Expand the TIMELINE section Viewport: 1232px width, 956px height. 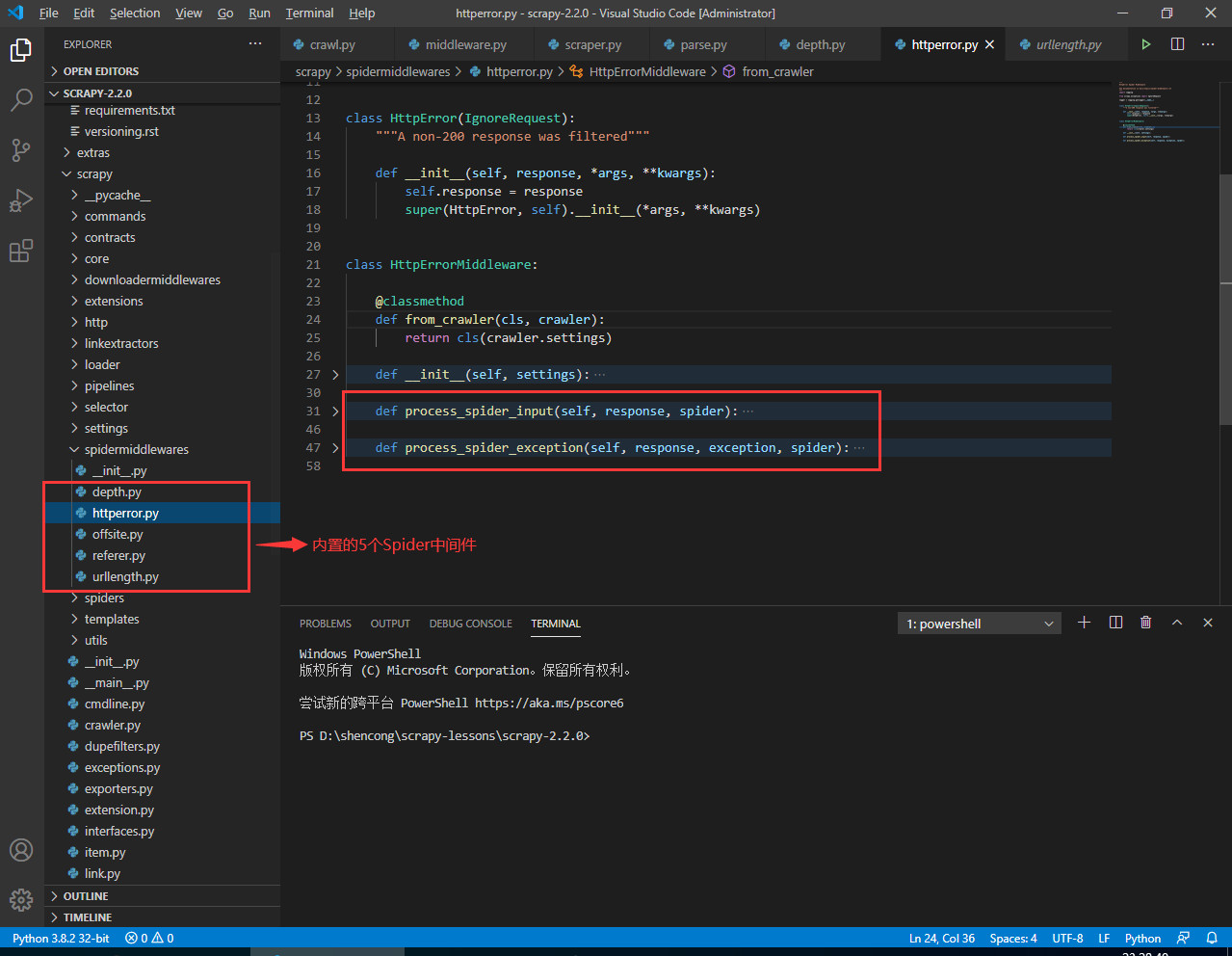click(162, 917)
